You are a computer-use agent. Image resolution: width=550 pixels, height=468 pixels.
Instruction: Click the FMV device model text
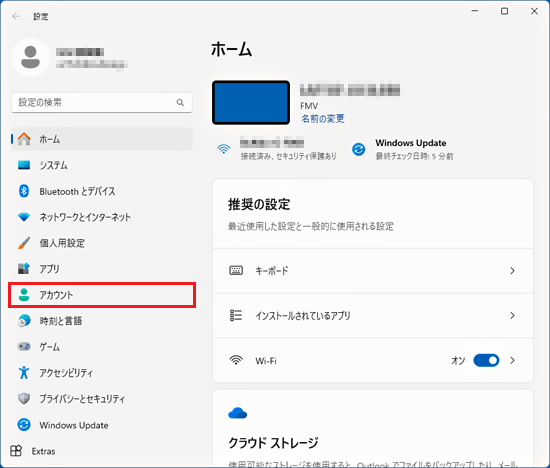[309, 106]
